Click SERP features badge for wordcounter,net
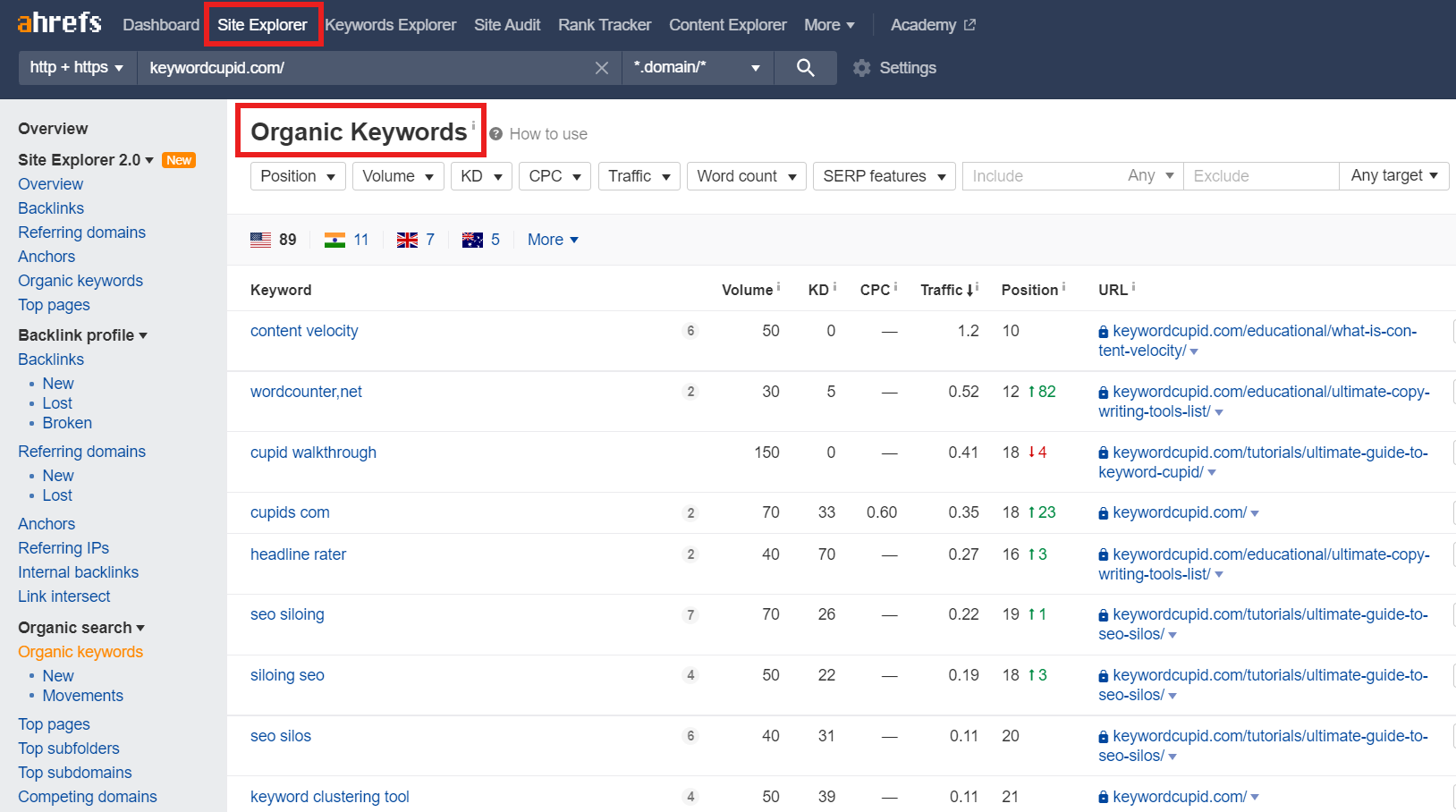This screenshot has height=812, width=1456. click(x=690, y=392)
